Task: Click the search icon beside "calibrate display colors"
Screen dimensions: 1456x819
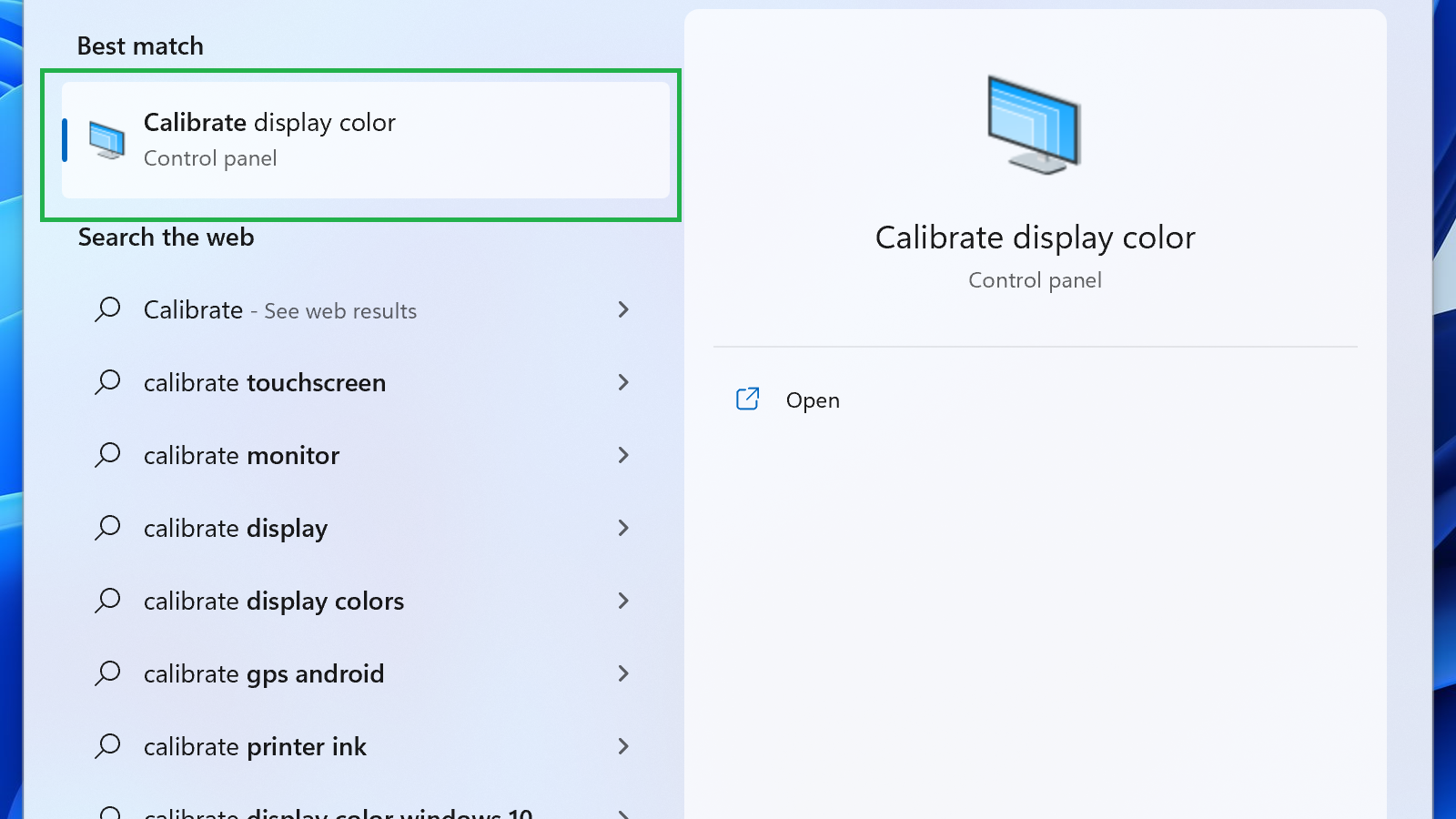Action: coord(107,601)
